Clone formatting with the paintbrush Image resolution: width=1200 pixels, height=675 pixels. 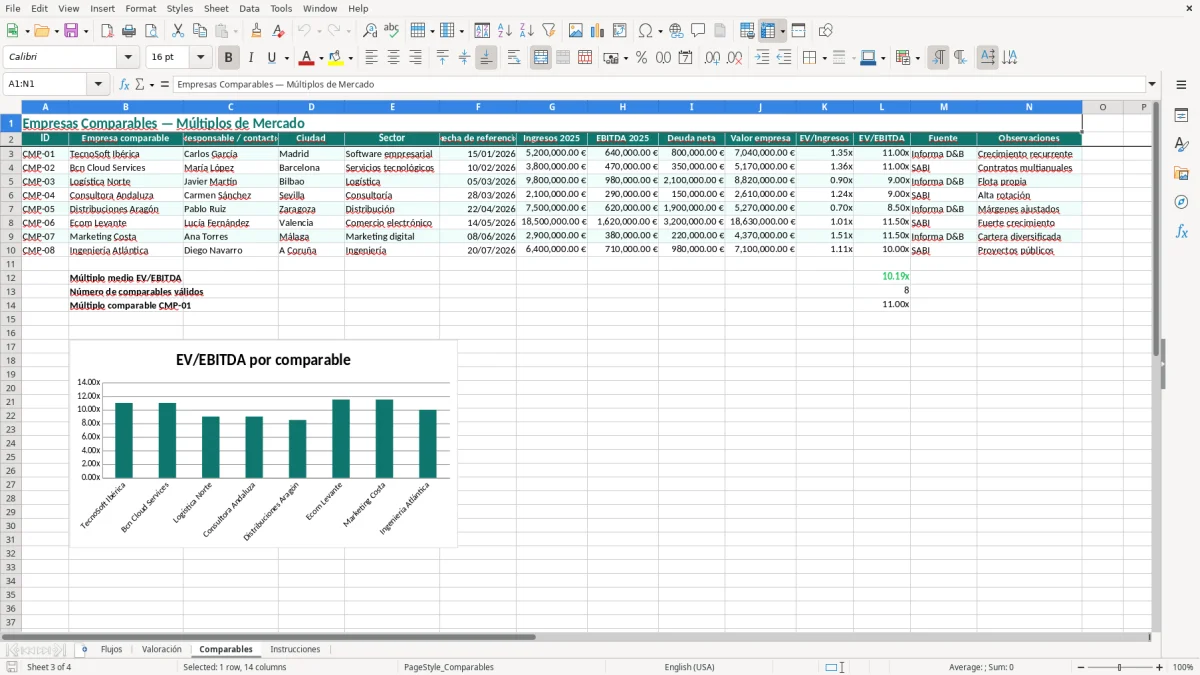[x=256, y=31]
